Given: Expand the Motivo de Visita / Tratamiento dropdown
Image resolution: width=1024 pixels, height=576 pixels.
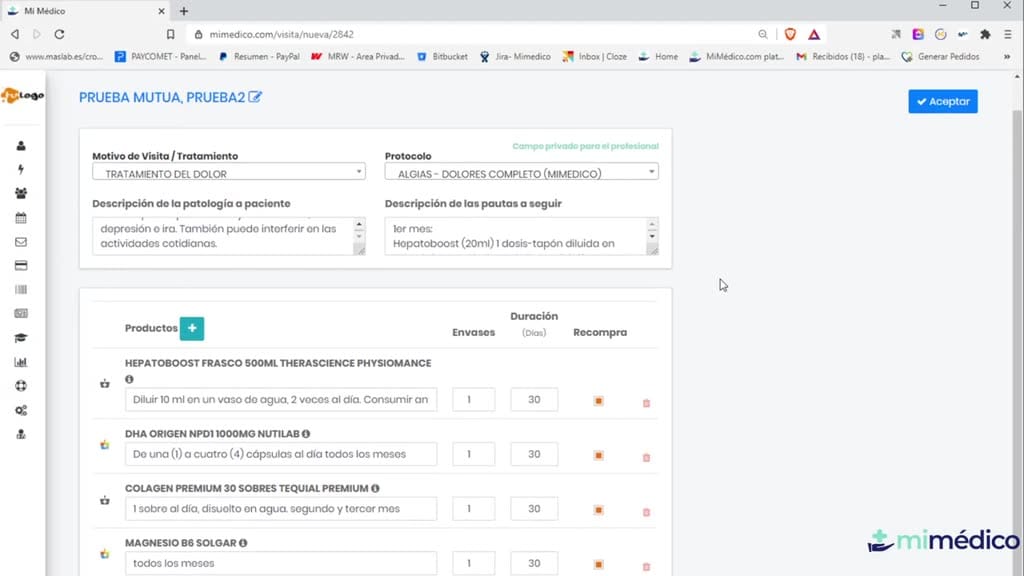Looking at the screenshot, I should (229, 172).
